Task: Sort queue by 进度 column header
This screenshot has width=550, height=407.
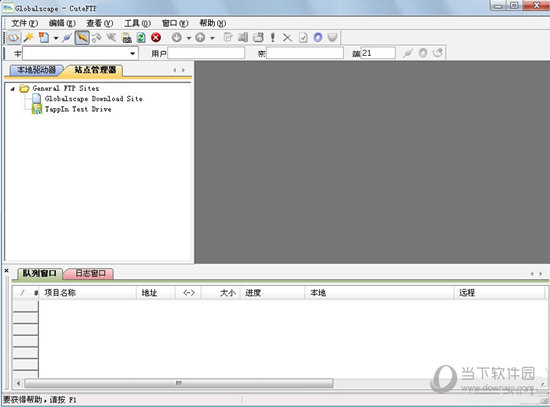Action: (x=272, y=293)
